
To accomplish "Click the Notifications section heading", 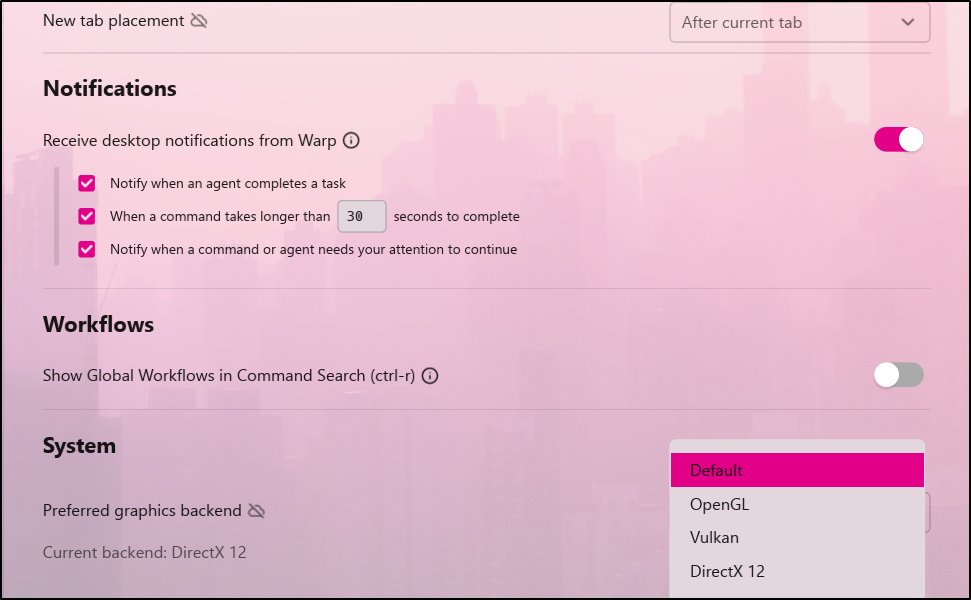I will (110, 89).
